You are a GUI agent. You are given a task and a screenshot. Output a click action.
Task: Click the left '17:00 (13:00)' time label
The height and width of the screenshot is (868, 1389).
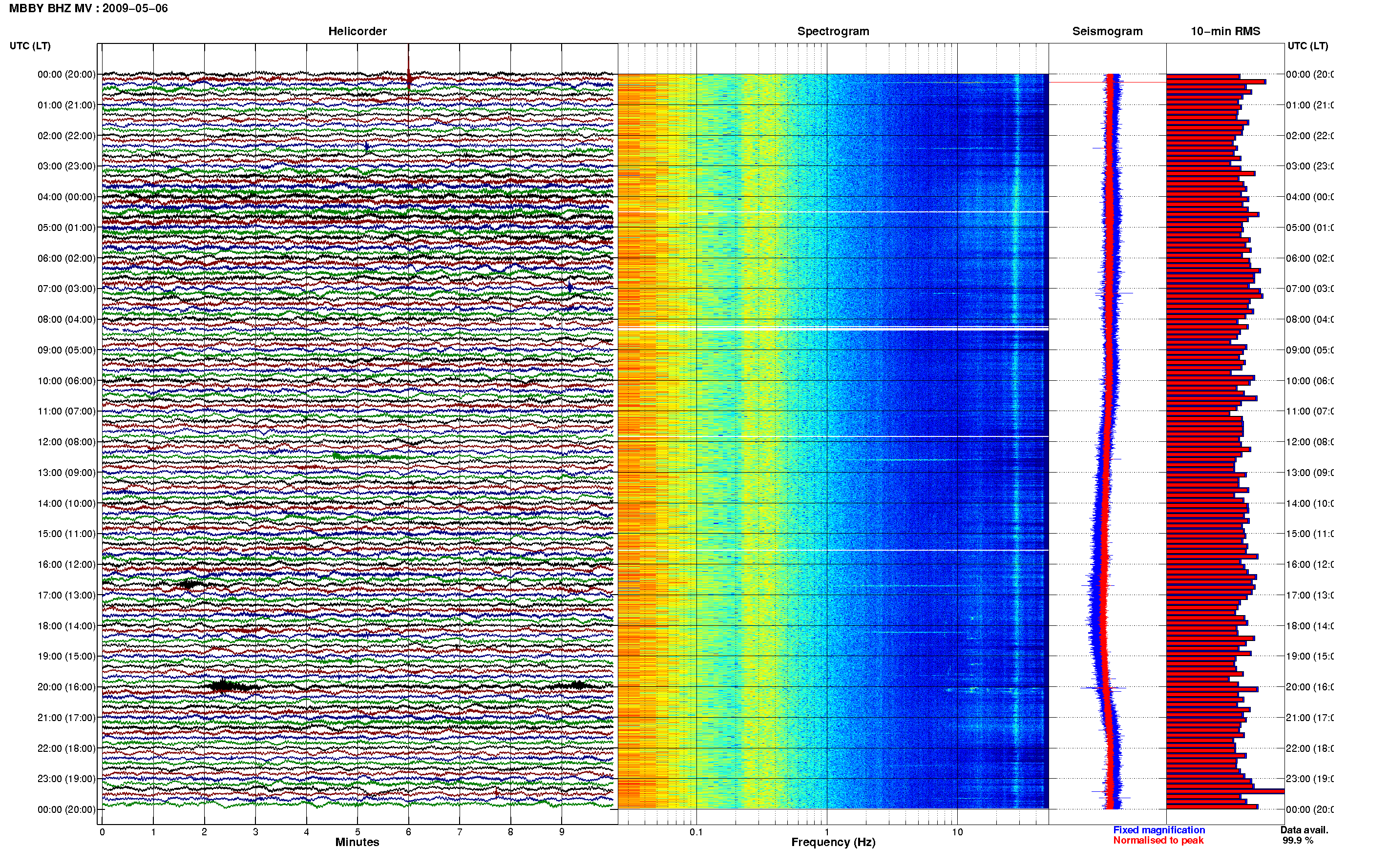[x=66, y=595]
